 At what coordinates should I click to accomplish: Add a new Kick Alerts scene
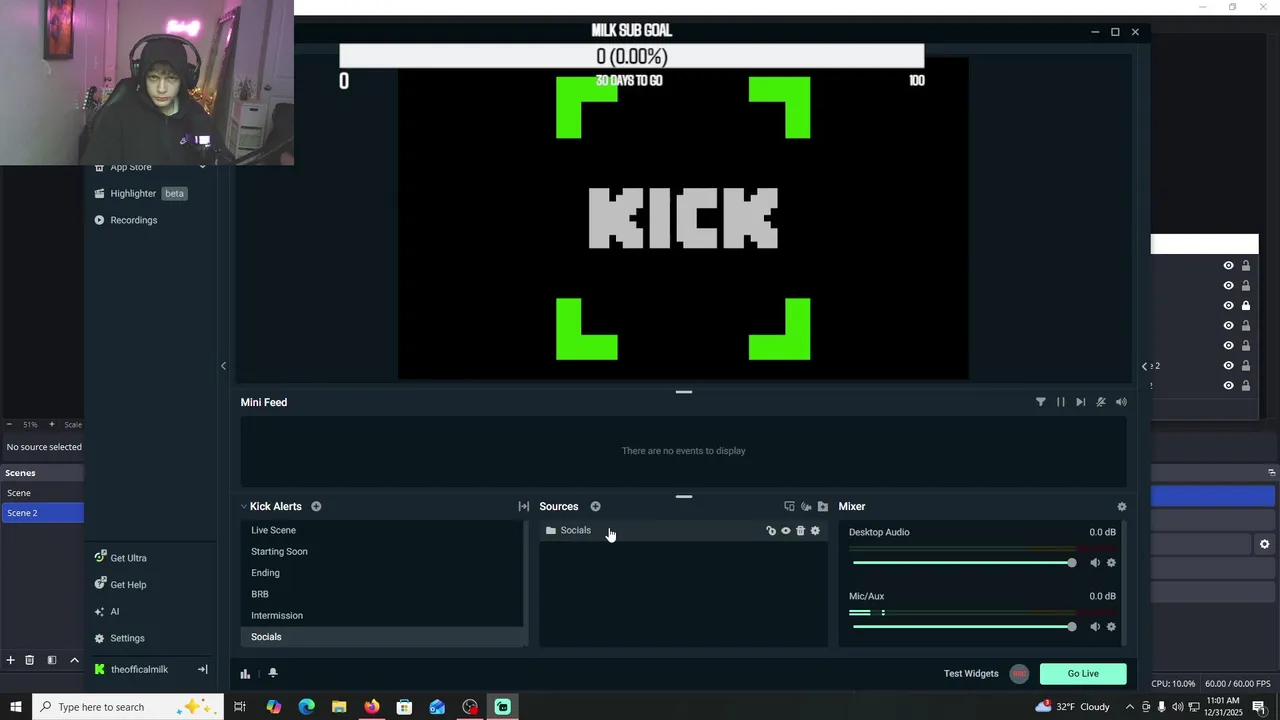click(316, 506)
